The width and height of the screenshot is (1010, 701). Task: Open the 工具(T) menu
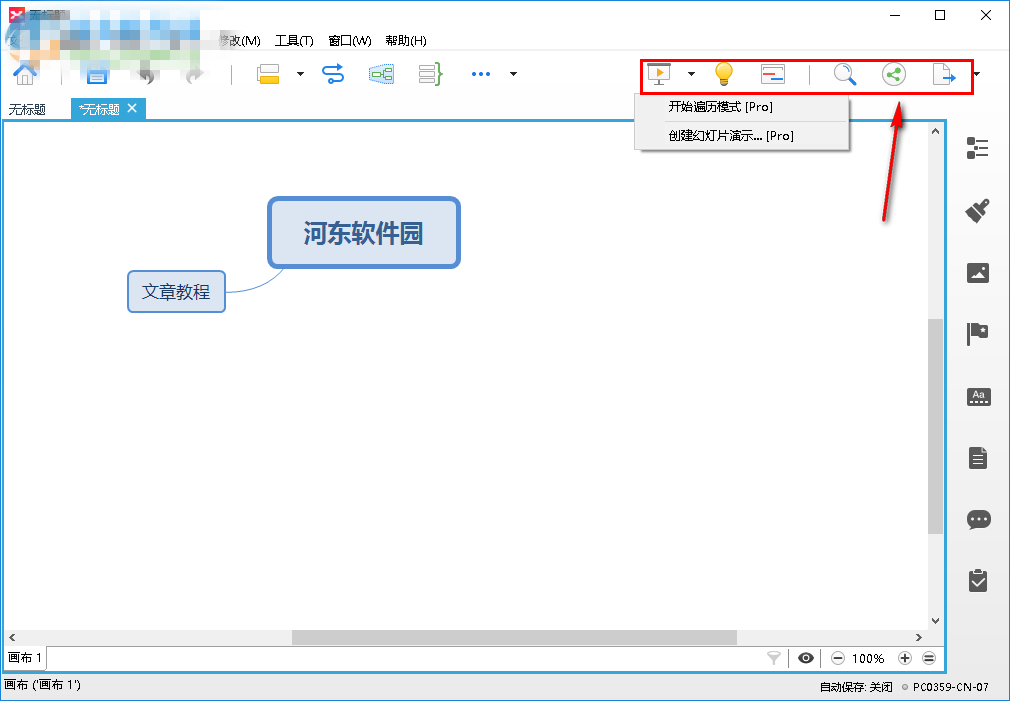pyautogui.click(x=294, y=40)
